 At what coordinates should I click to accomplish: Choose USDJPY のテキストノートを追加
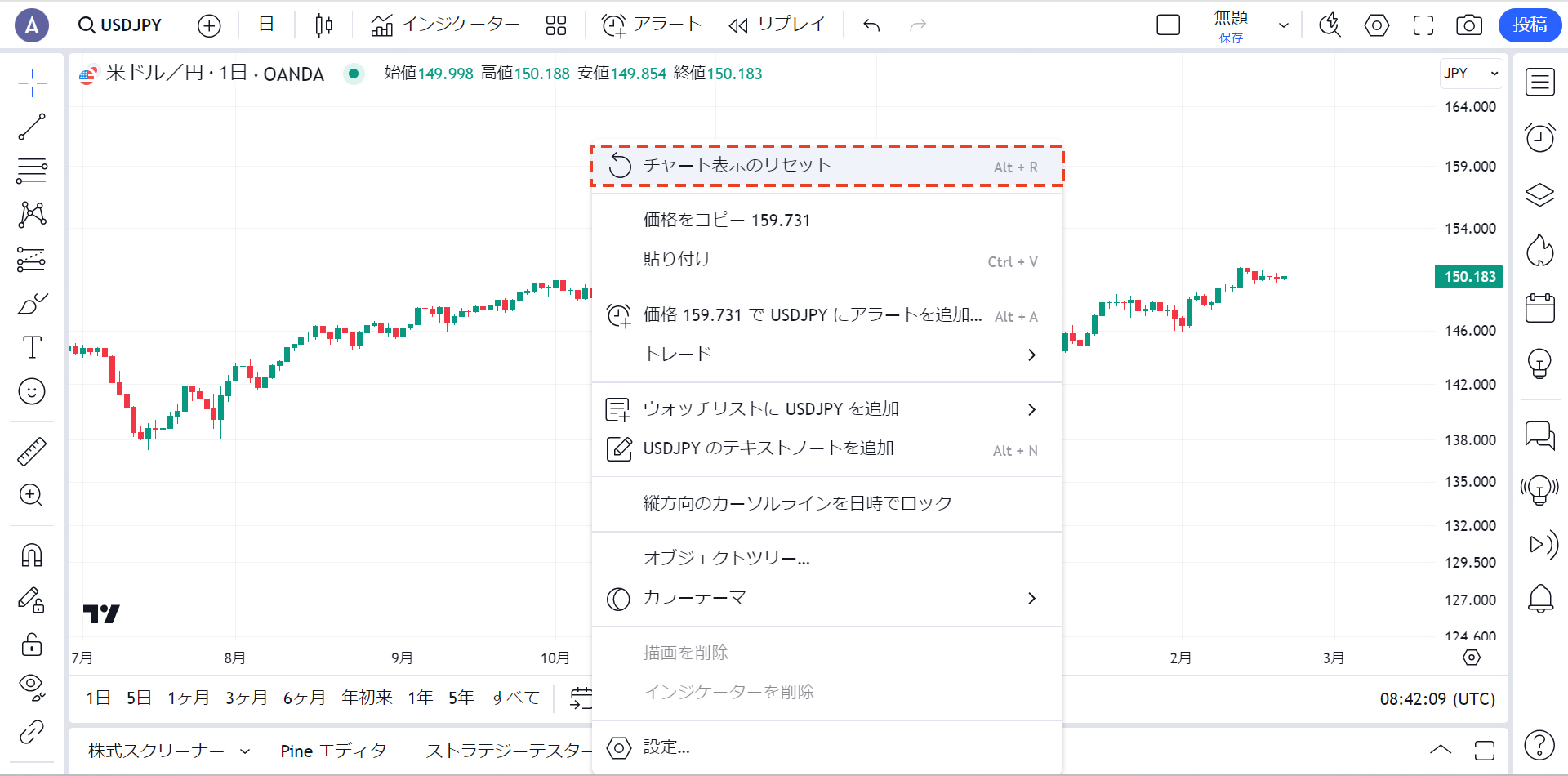tap(826, 448)
